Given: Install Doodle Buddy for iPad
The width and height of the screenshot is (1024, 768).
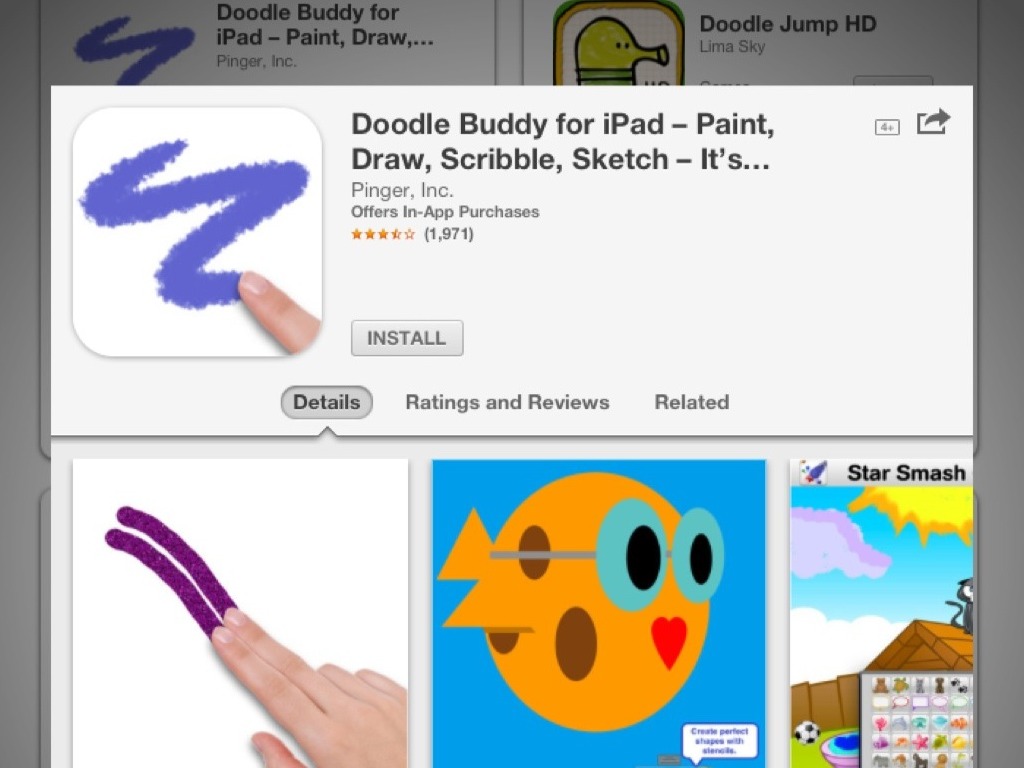Looking at the screenshot, I should tap(407, 338).
